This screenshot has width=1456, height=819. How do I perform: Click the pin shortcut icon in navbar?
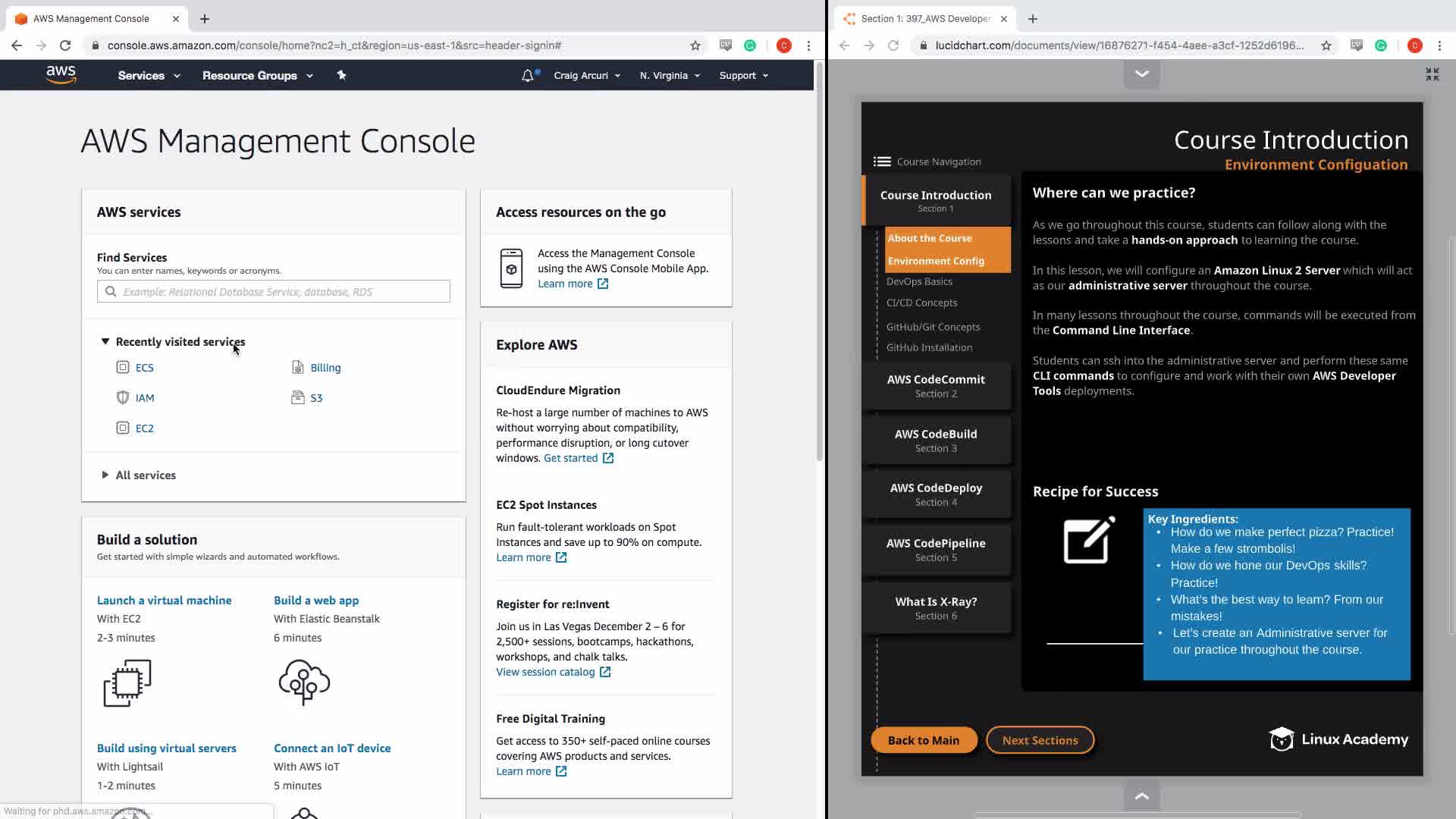(x=341, y=75)
